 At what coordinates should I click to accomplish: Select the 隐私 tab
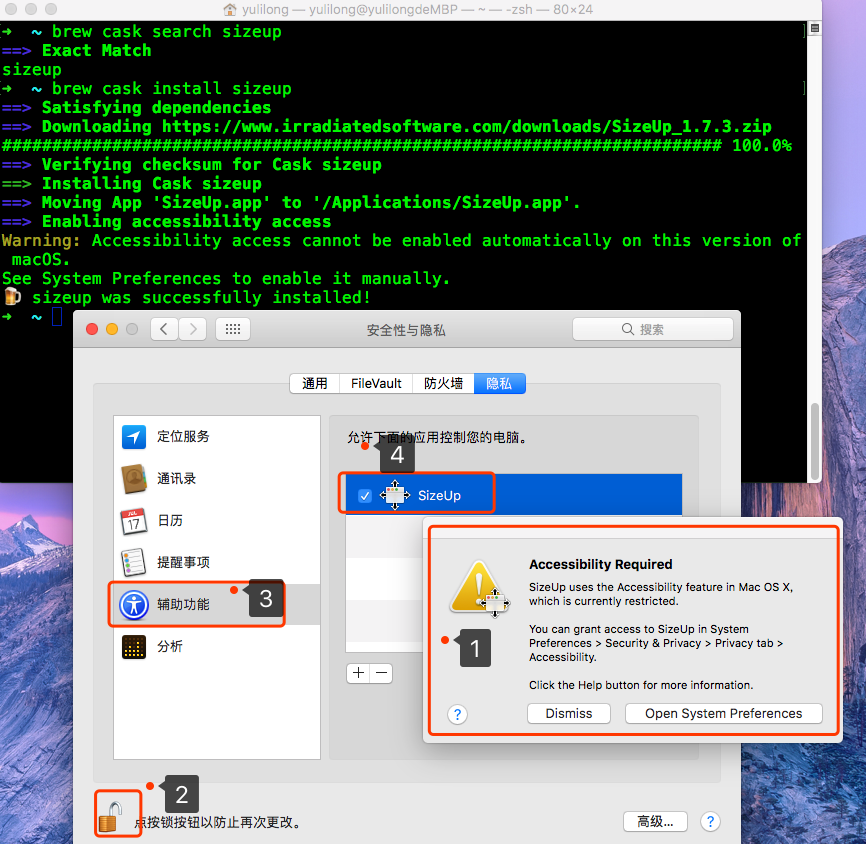(x=499, y=383)
